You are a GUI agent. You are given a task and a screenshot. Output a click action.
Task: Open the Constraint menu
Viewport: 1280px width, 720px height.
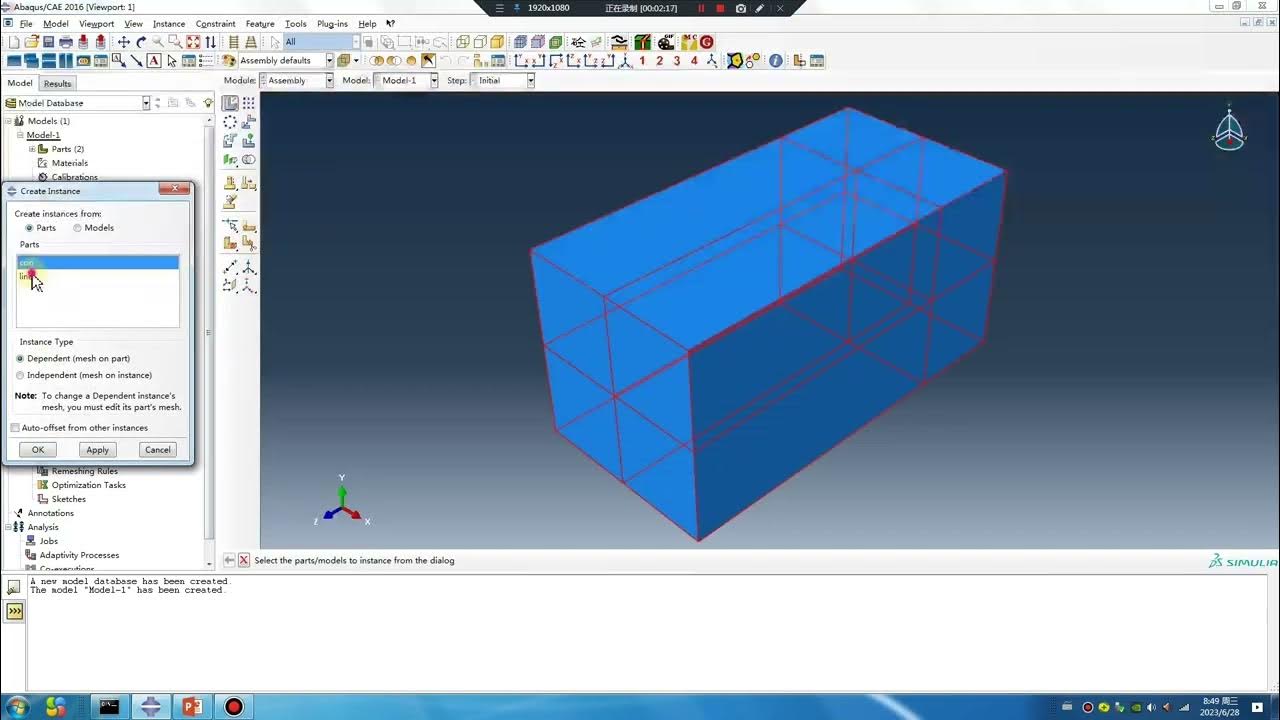pyautogui.click(x=216, y=23)
